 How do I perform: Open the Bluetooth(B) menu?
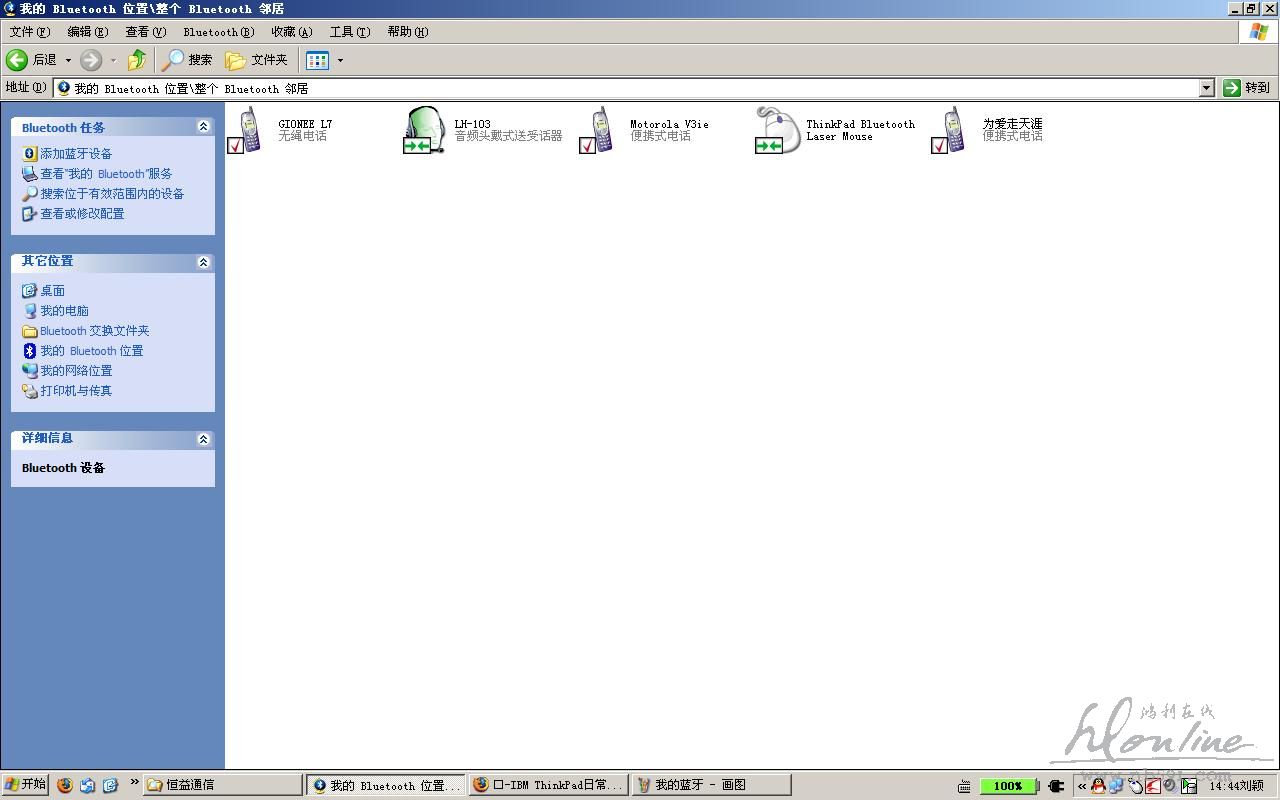[x=218, y=32]
